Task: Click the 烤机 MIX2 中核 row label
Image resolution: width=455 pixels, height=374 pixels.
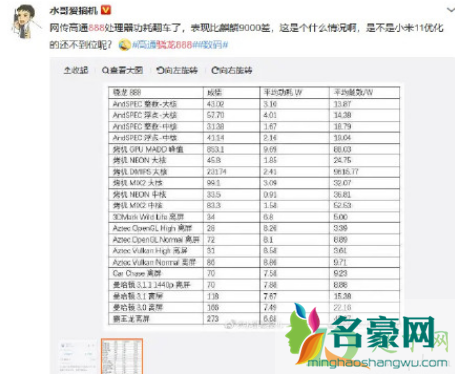Action: 138,205
